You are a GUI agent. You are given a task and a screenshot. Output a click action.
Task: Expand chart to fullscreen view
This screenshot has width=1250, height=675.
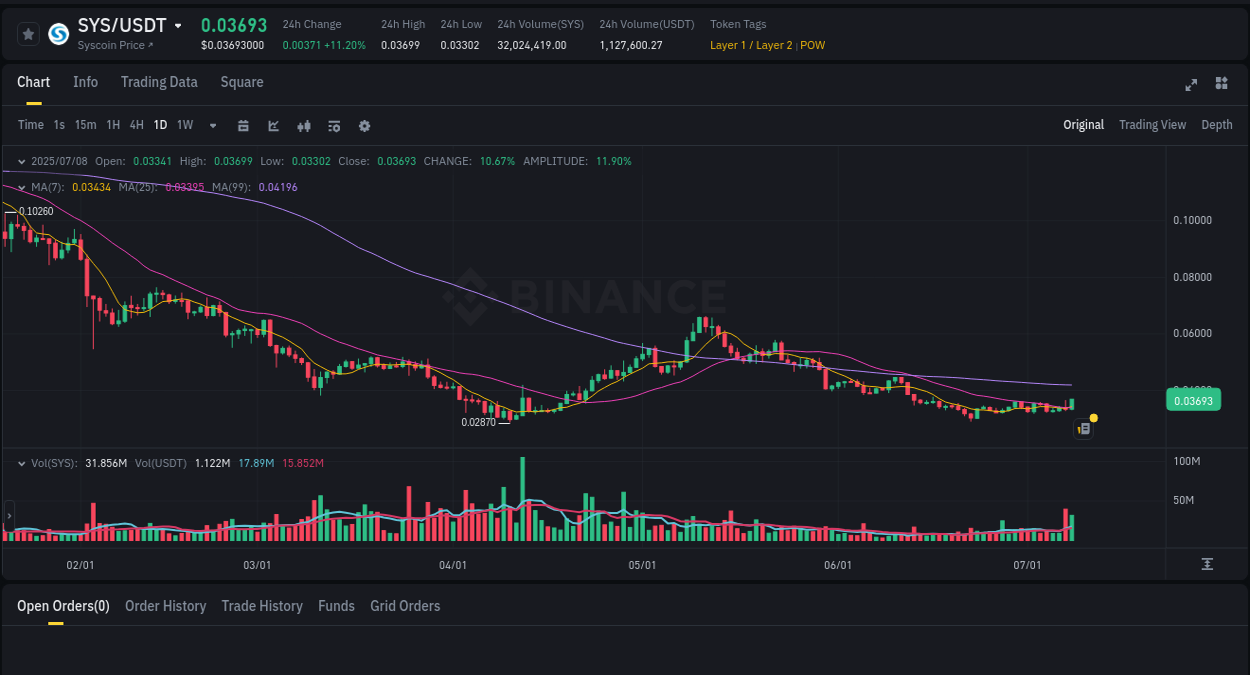pos(1190,85)
